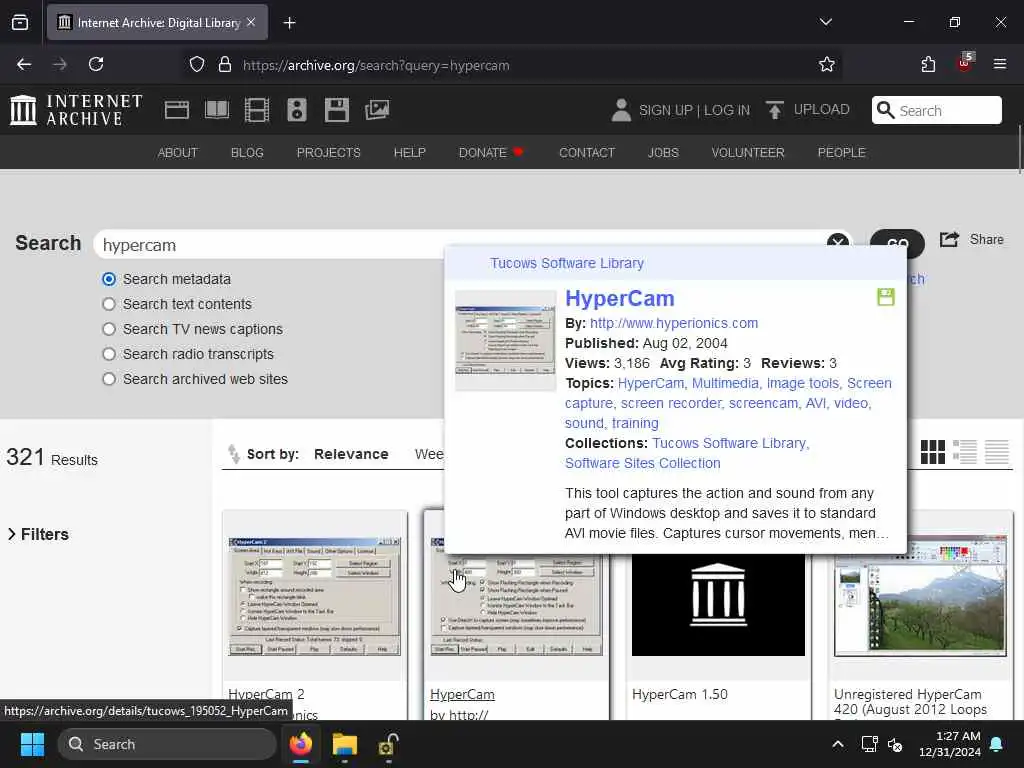Clear the hypercam search query
The height and width of the screenshot is (768, 1024).
[837, 243]
